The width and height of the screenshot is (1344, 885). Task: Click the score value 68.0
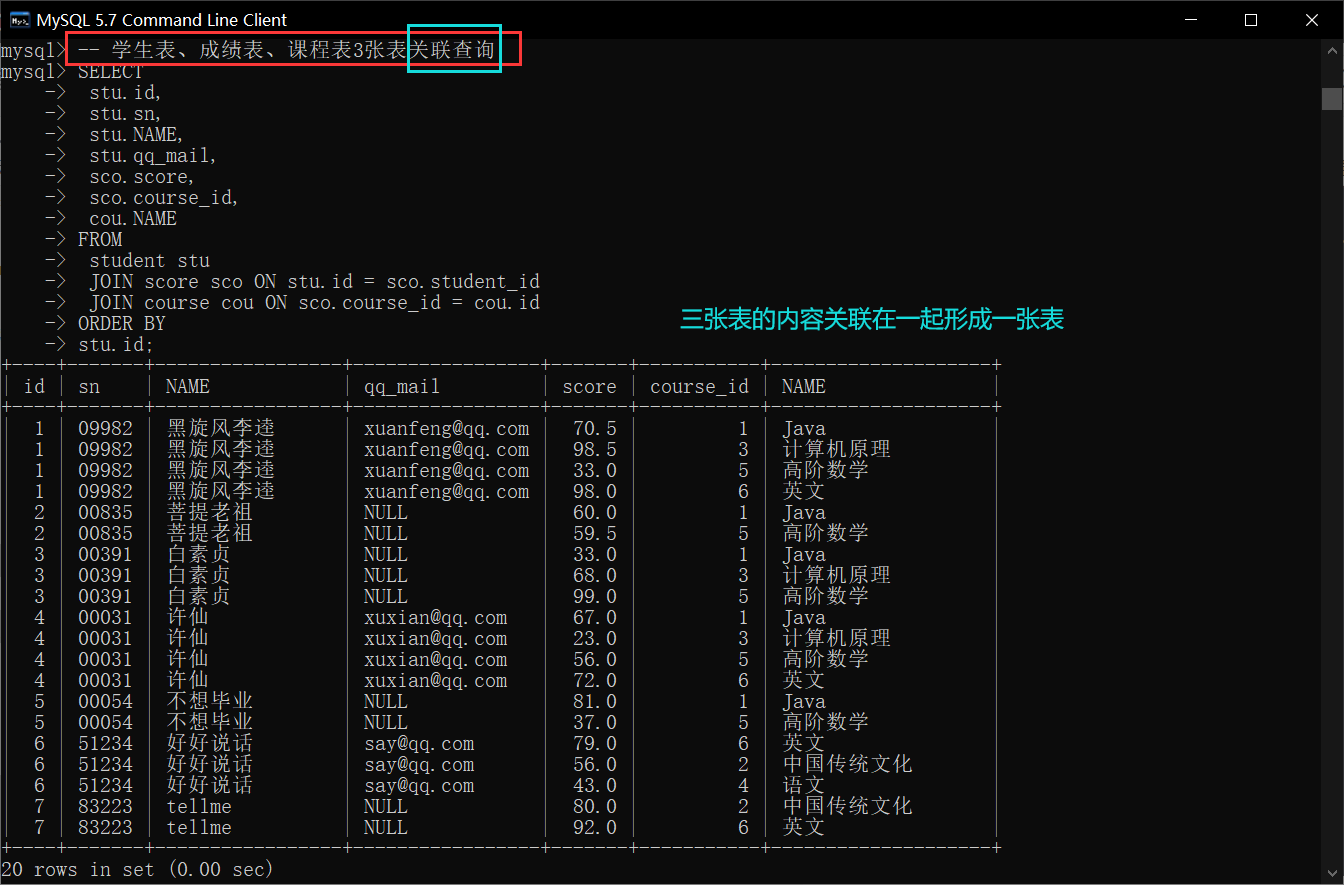tap(595, 576)
